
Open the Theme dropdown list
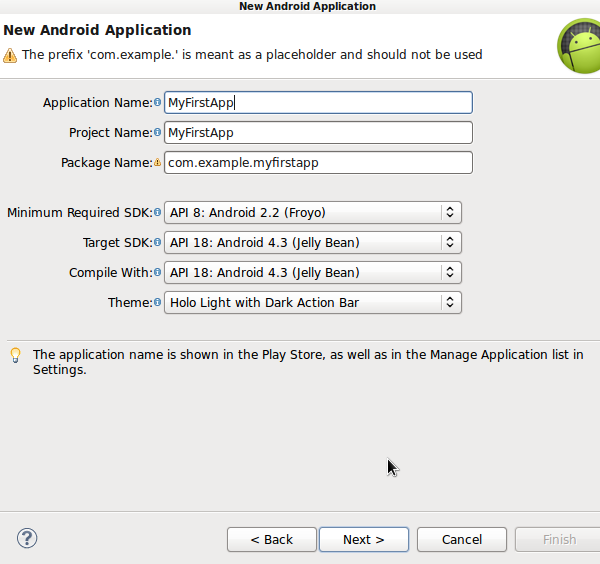coord(312,302)
